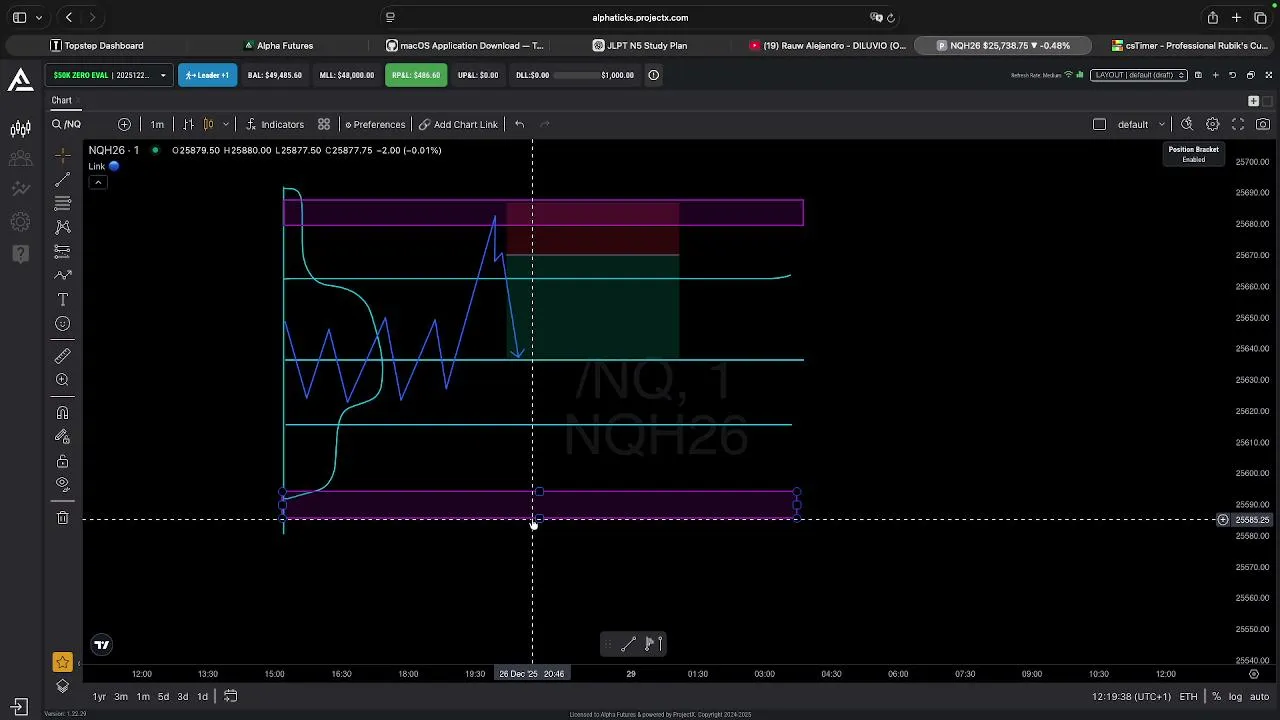The height and width of the screenshot is (720, 1280).
Task: Select the crosshair cursor tool
Action: 62,155
